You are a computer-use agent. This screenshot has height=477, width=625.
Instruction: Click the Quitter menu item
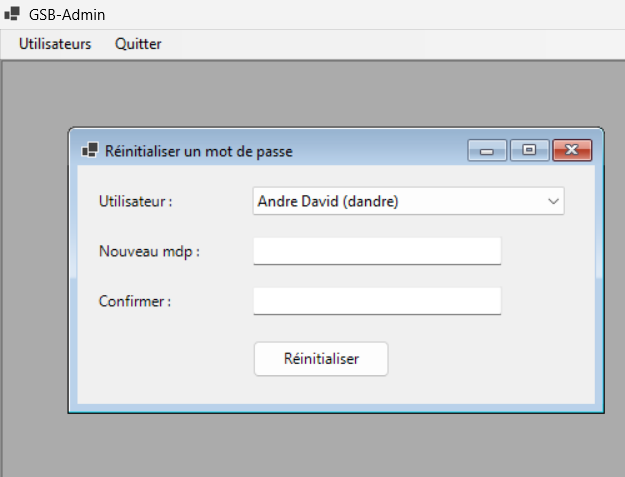[138, 44]
